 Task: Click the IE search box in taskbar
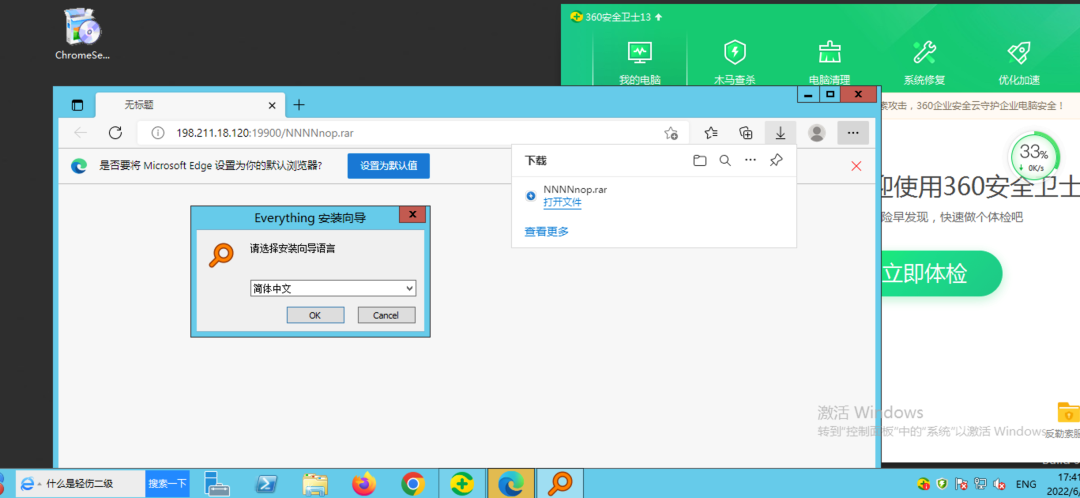(80, 484)
